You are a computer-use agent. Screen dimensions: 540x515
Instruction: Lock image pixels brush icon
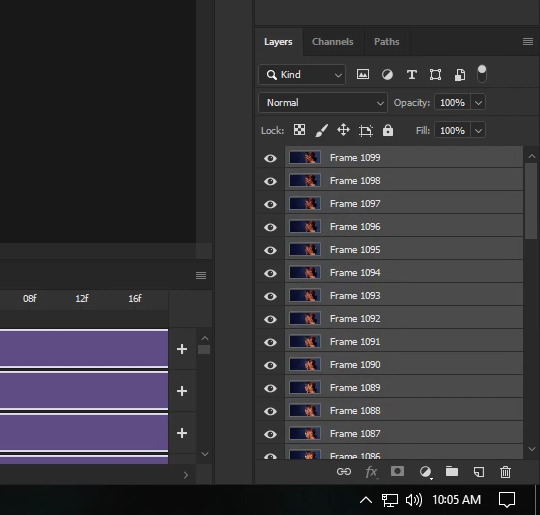[321, 131]
